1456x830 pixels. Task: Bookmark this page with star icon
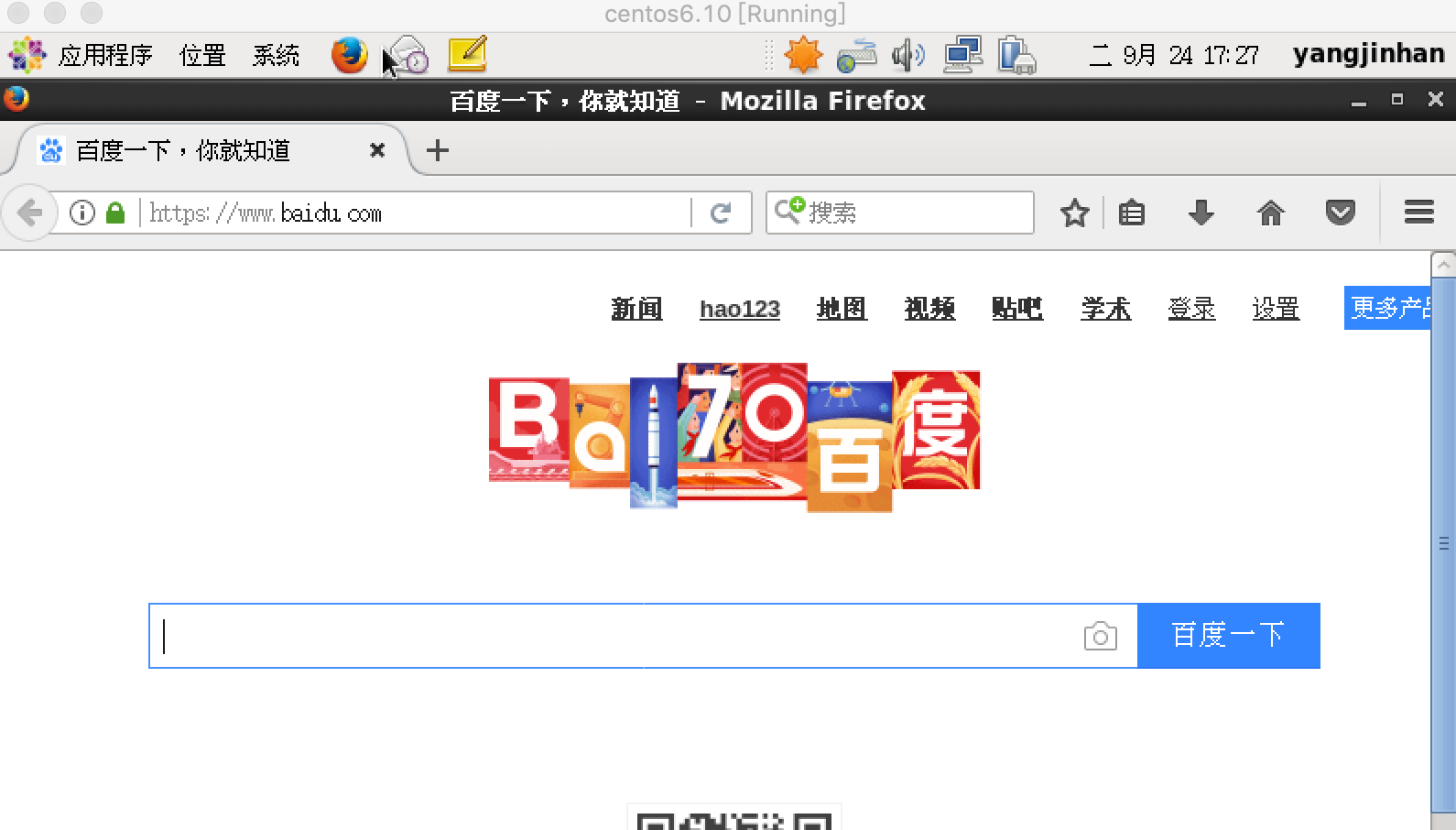coord(1074,213)
